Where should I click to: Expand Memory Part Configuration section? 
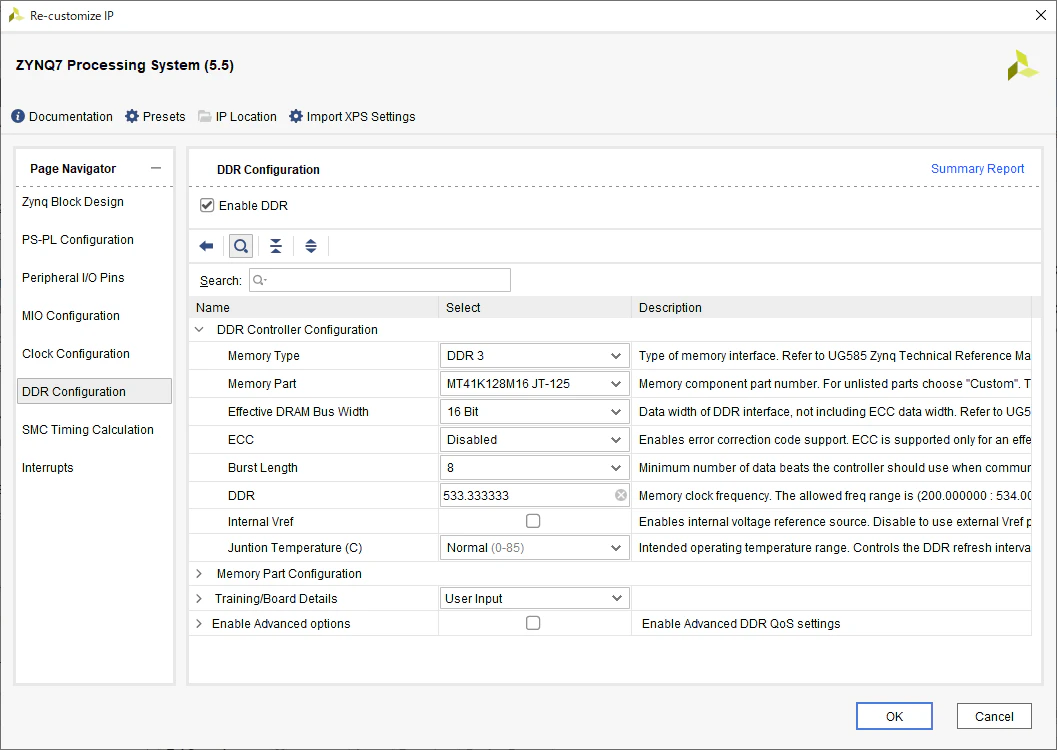199,573
